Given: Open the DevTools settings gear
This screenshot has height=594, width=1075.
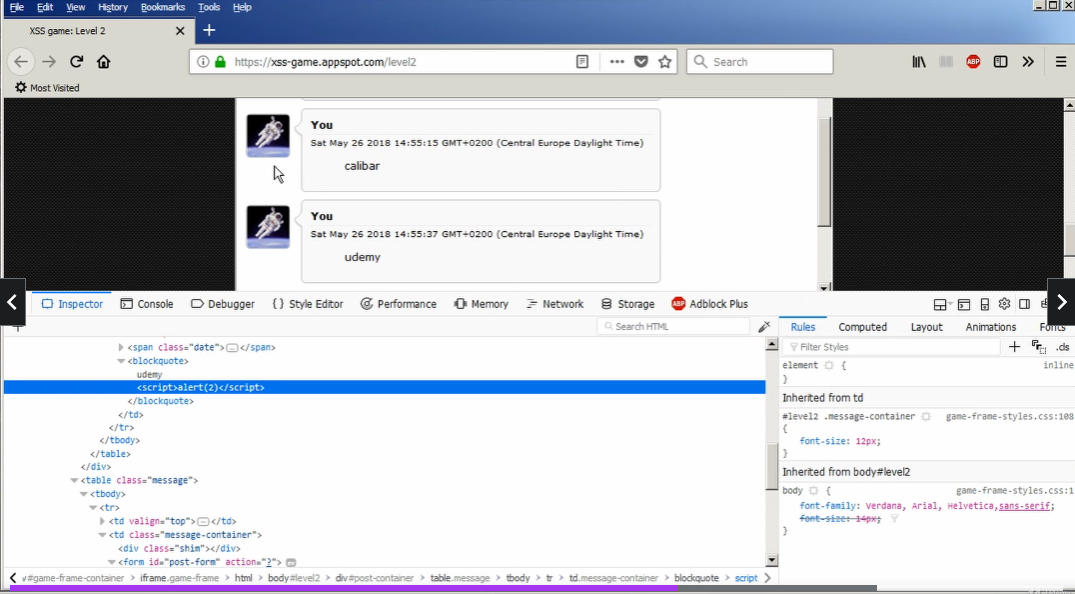Looking at the screenshot, I should pyautogui.click(x=1004, y=303).
